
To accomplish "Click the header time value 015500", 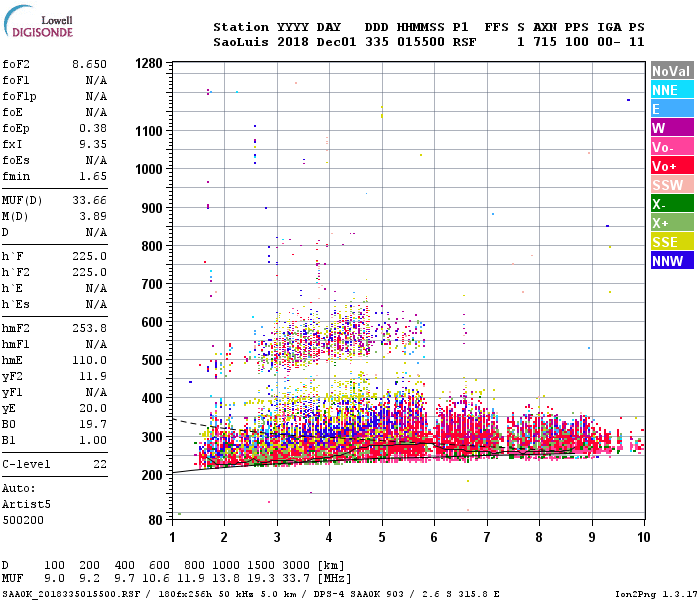I will 421,42.
